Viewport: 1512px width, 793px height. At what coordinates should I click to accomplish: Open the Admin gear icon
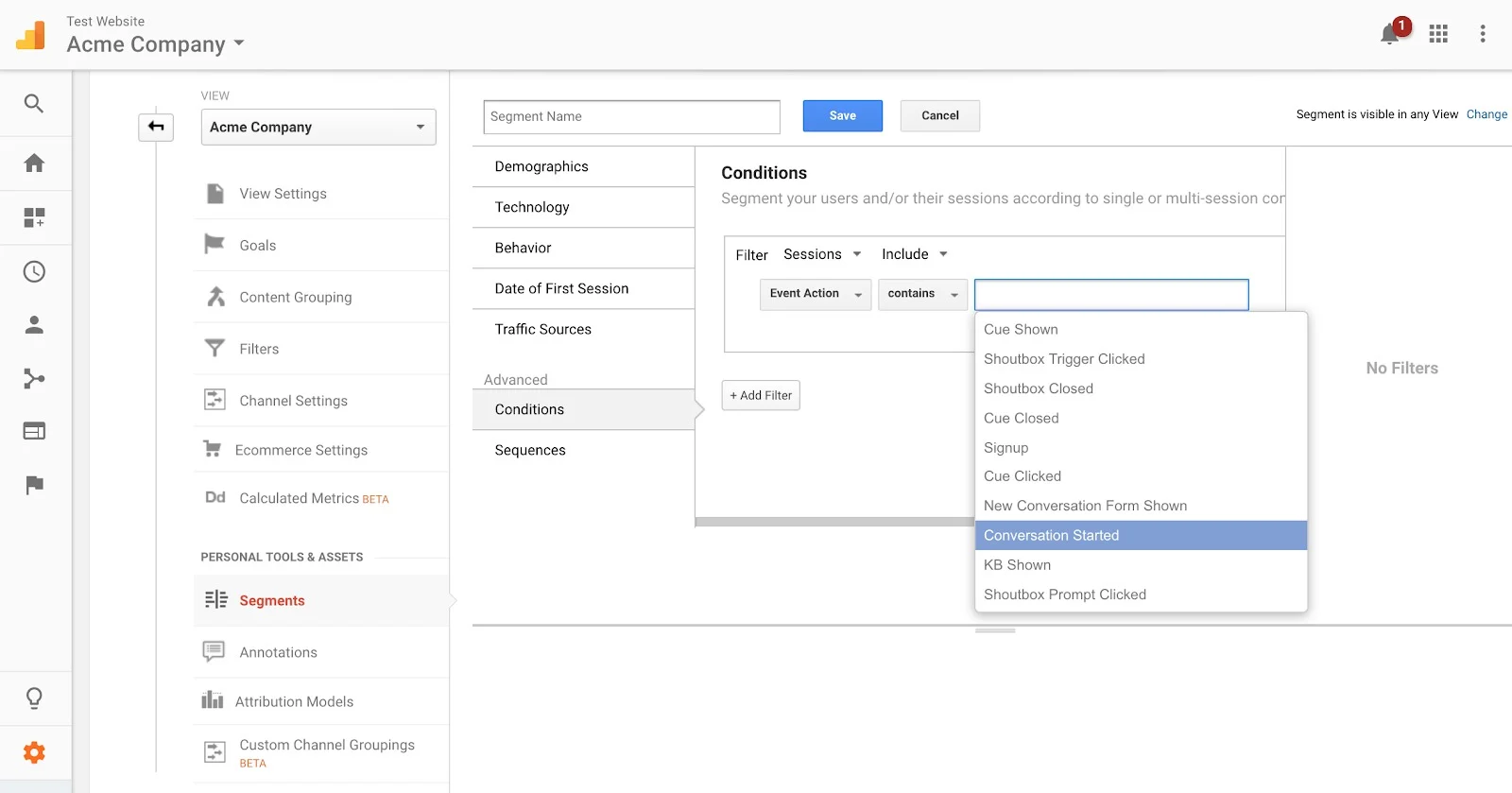[x=34, y=752]
